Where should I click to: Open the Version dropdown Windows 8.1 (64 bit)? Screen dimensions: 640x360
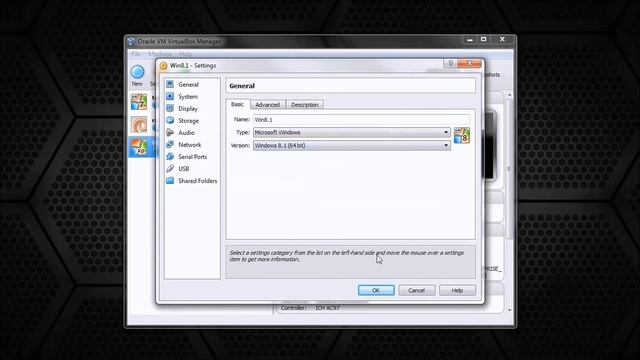pos(352,145)
